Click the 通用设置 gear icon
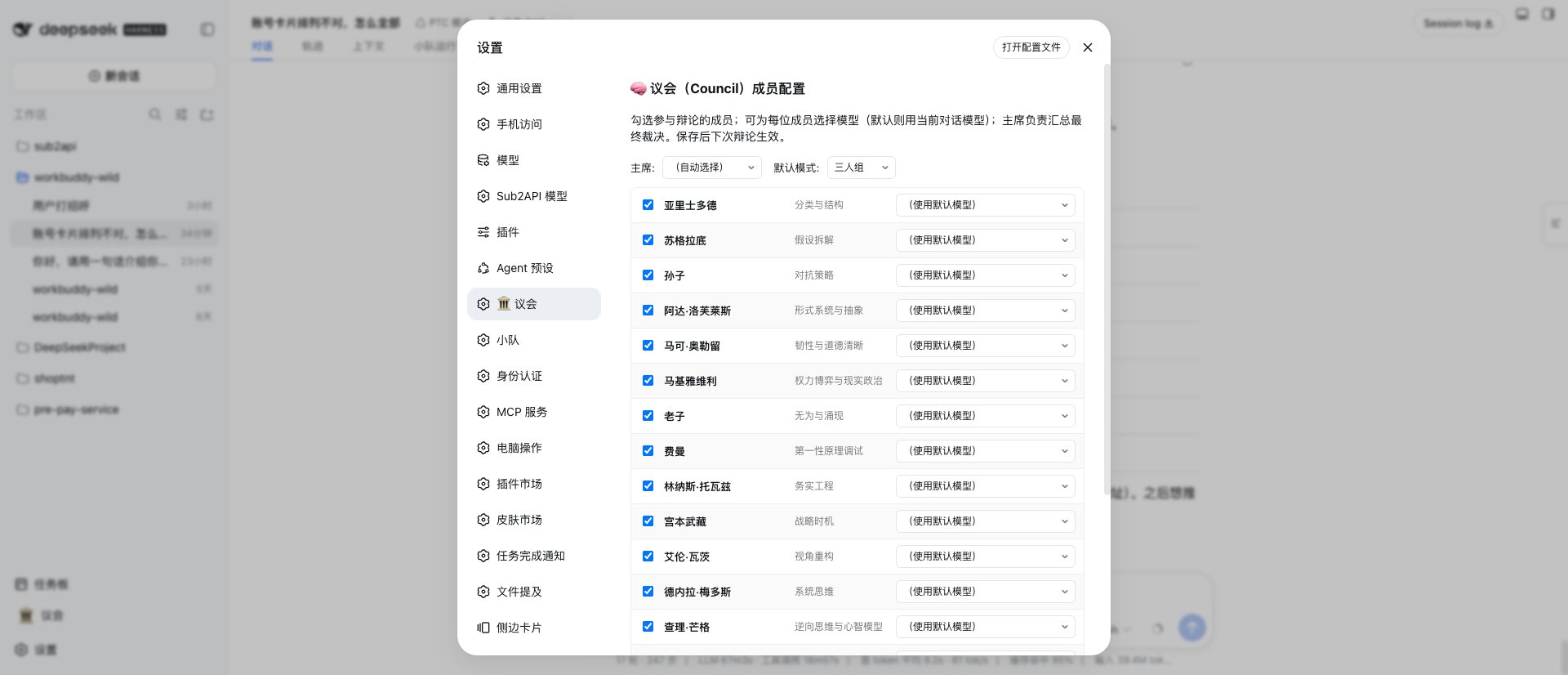 pyautogui.click(x=483, y=88)
